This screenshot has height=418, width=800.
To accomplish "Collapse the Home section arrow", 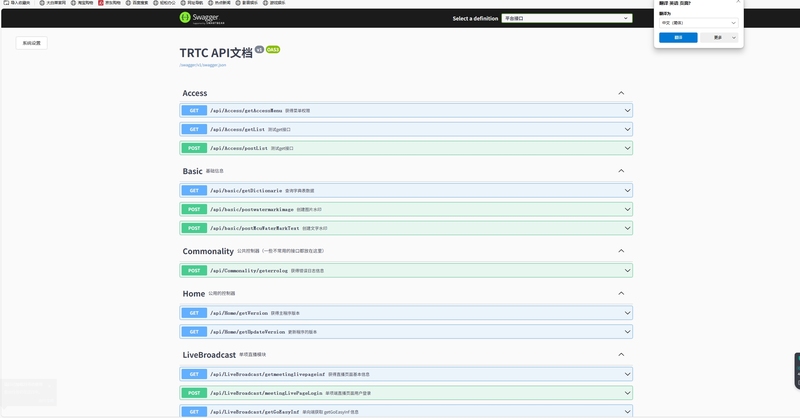I will tap(621, 293).
